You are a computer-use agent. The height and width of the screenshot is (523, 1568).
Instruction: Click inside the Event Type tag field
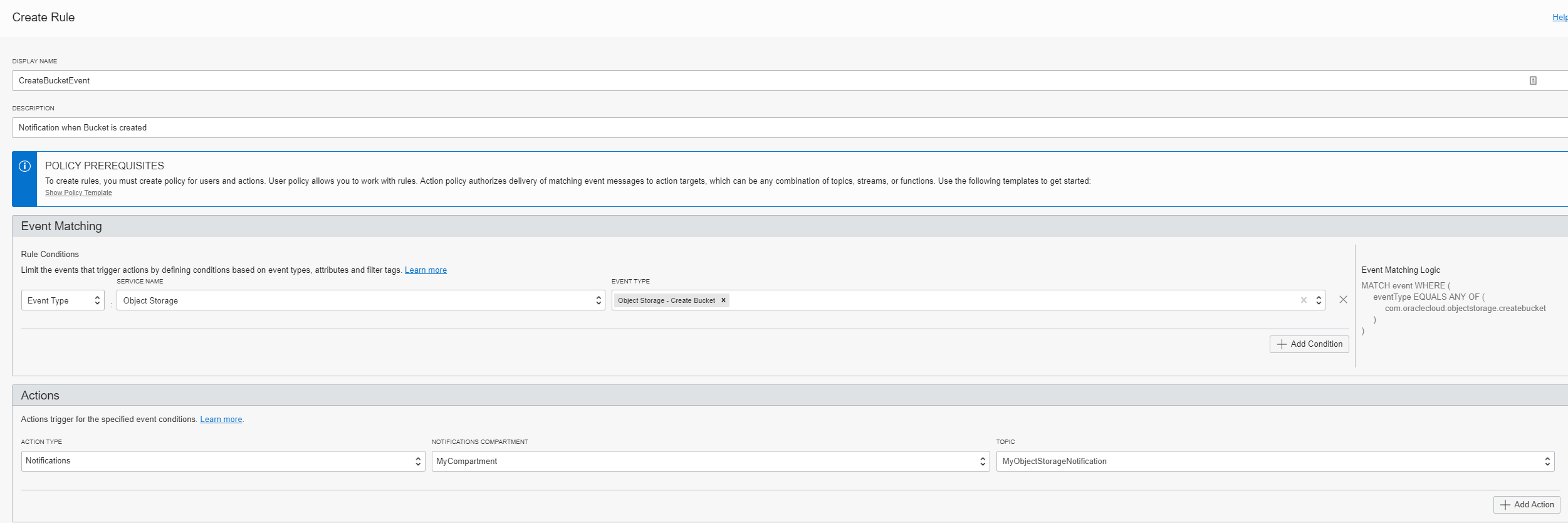[x=968, y=300]
